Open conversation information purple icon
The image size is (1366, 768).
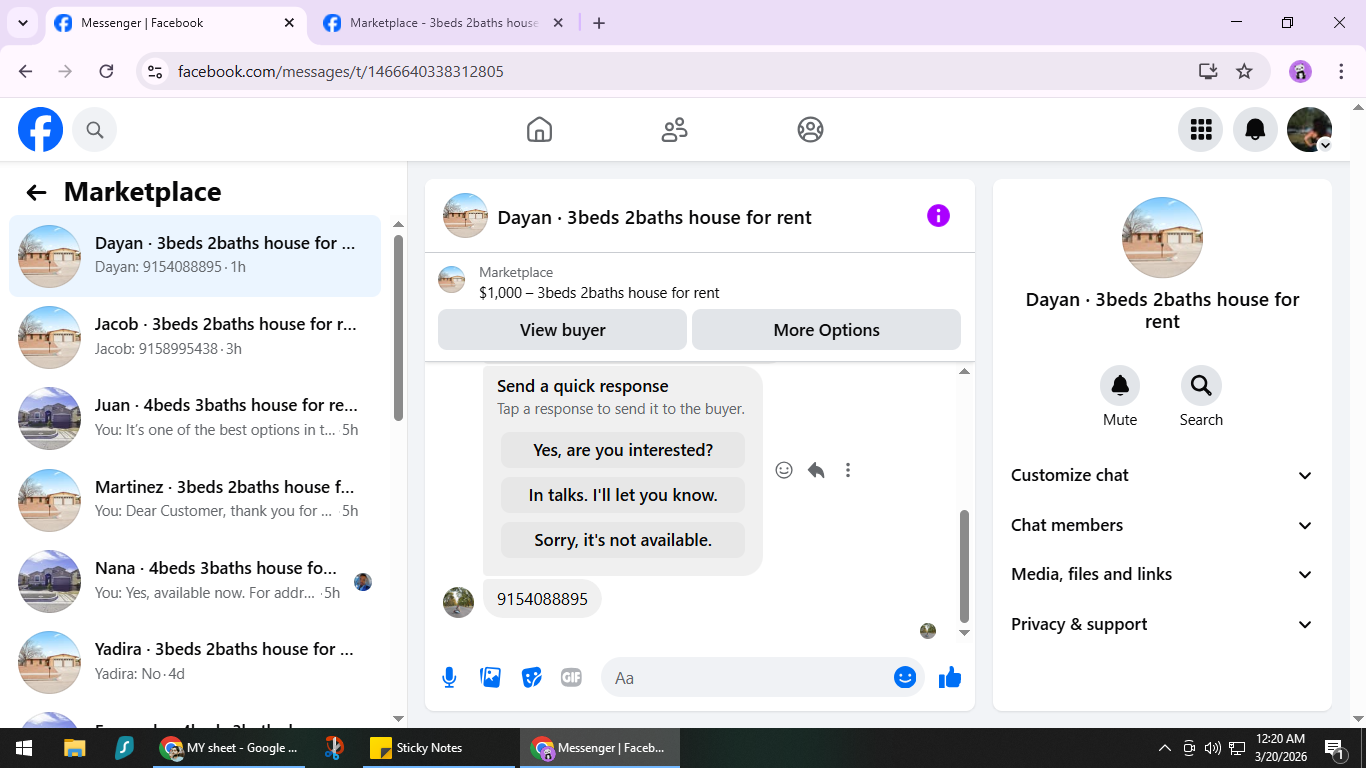[x=938, y=216]
